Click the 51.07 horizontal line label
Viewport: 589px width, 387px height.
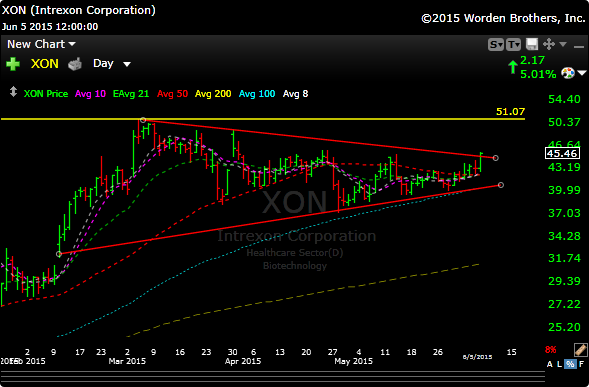click(x=510, y=112)
